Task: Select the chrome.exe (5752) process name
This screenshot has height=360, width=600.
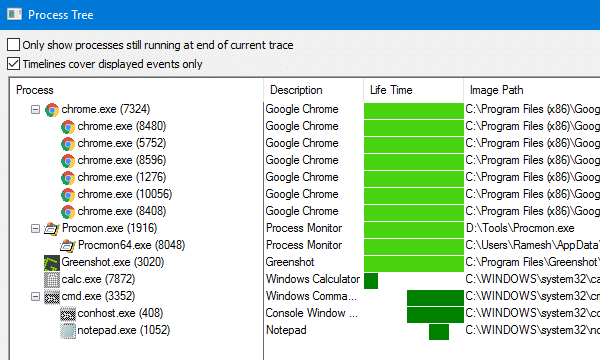Action: [x=122, y=143]
